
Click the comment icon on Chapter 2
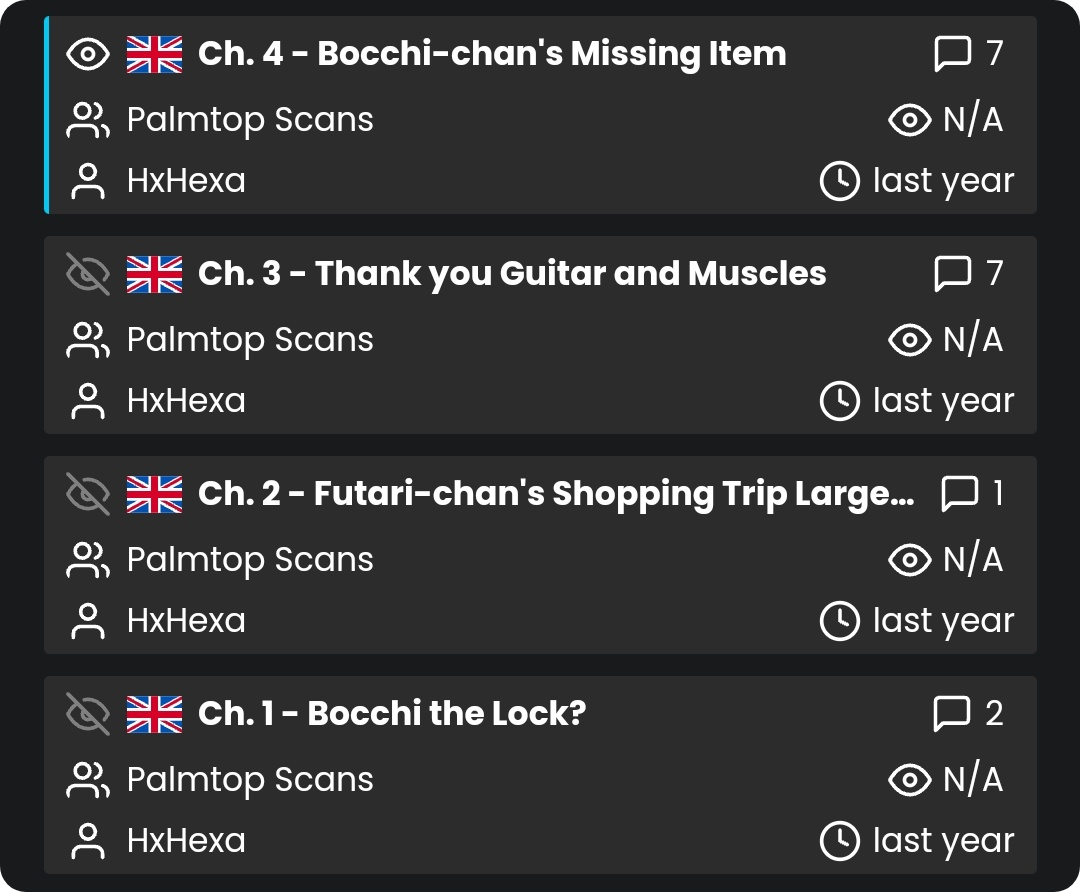[x=960, y=494]
